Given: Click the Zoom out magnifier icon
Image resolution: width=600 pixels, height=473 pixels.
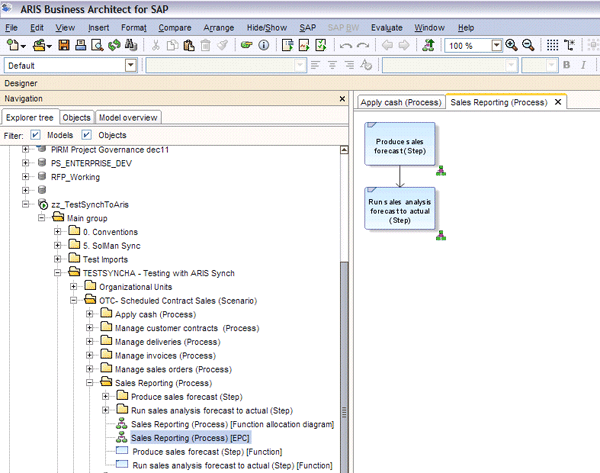Looking at the screenshot, I should point(528,45).
